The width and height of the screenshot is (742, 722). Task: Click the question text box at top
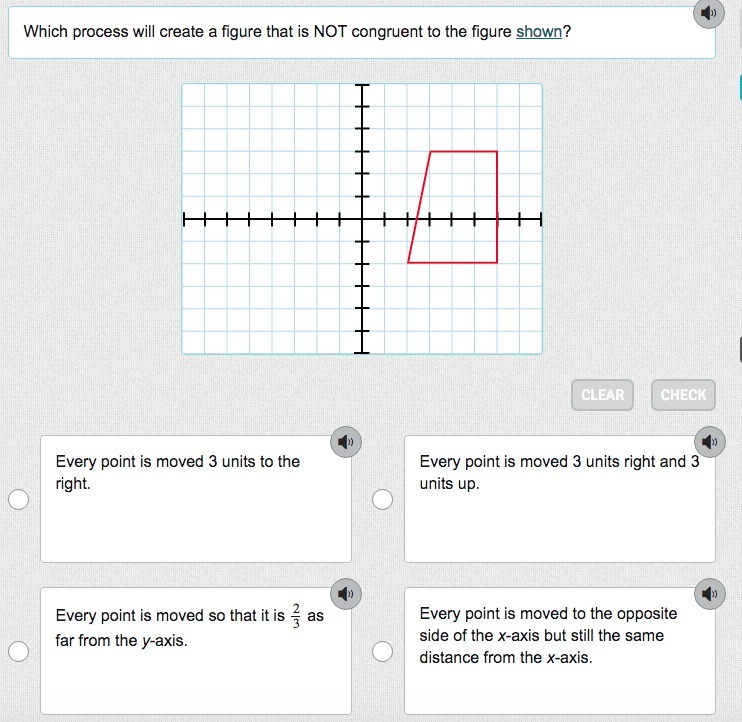point(300,32)
